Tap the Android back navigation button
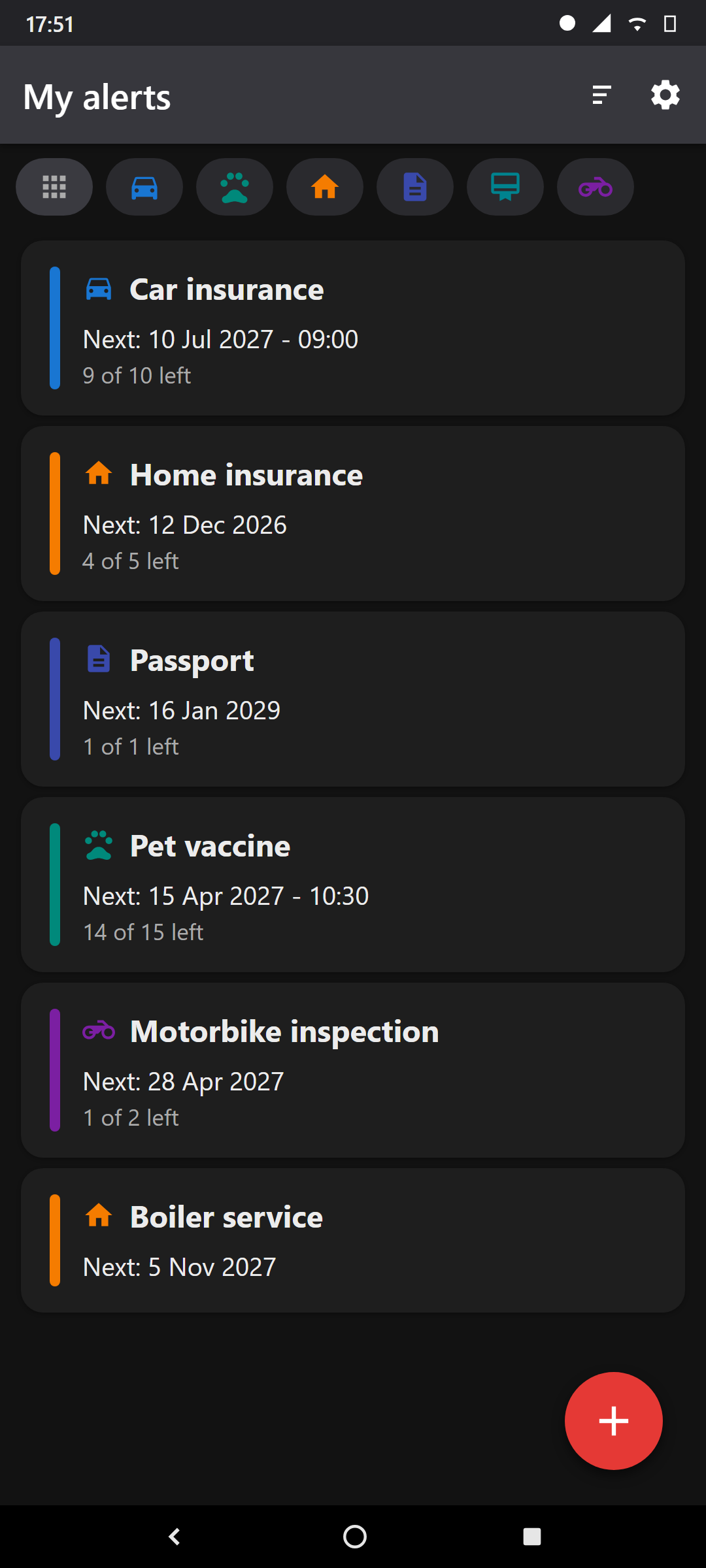The image size is (706, 1568). [x=175, y=1537]
